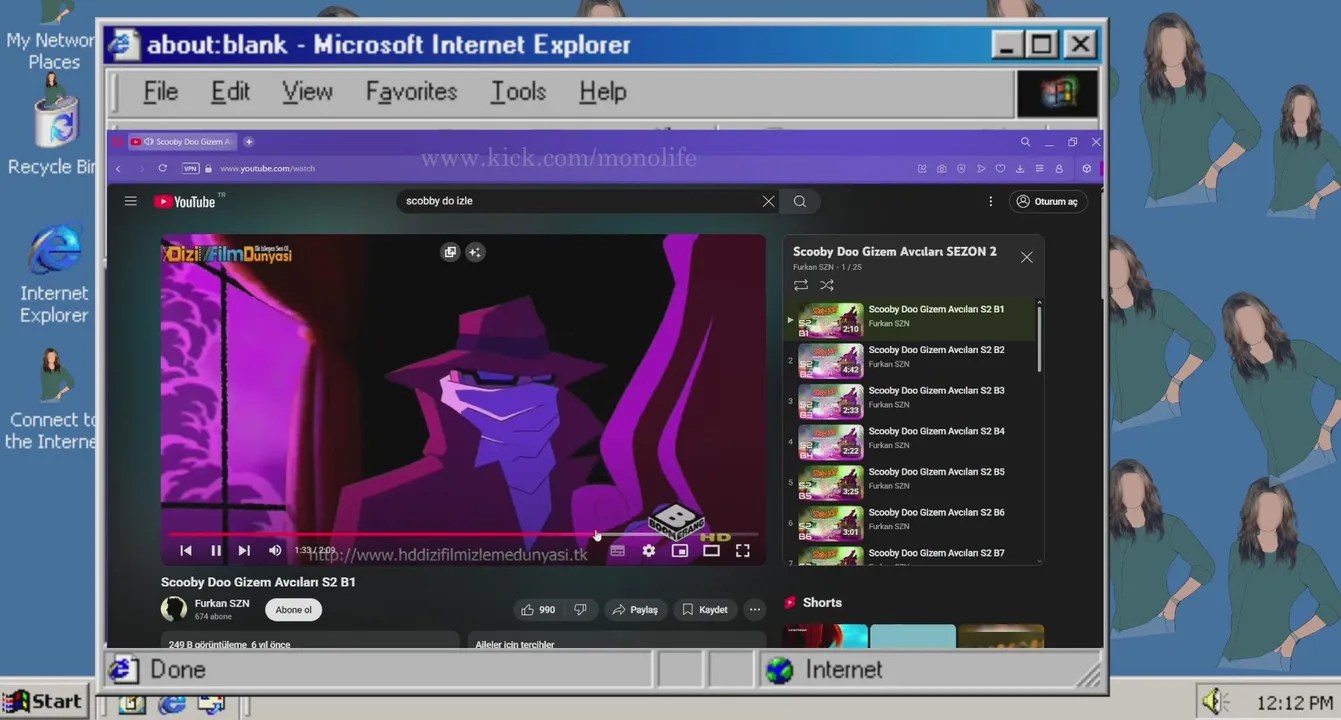Open the Internet Explorer View menu
The height and width of the screenshot is (720, 1341).
307,92
